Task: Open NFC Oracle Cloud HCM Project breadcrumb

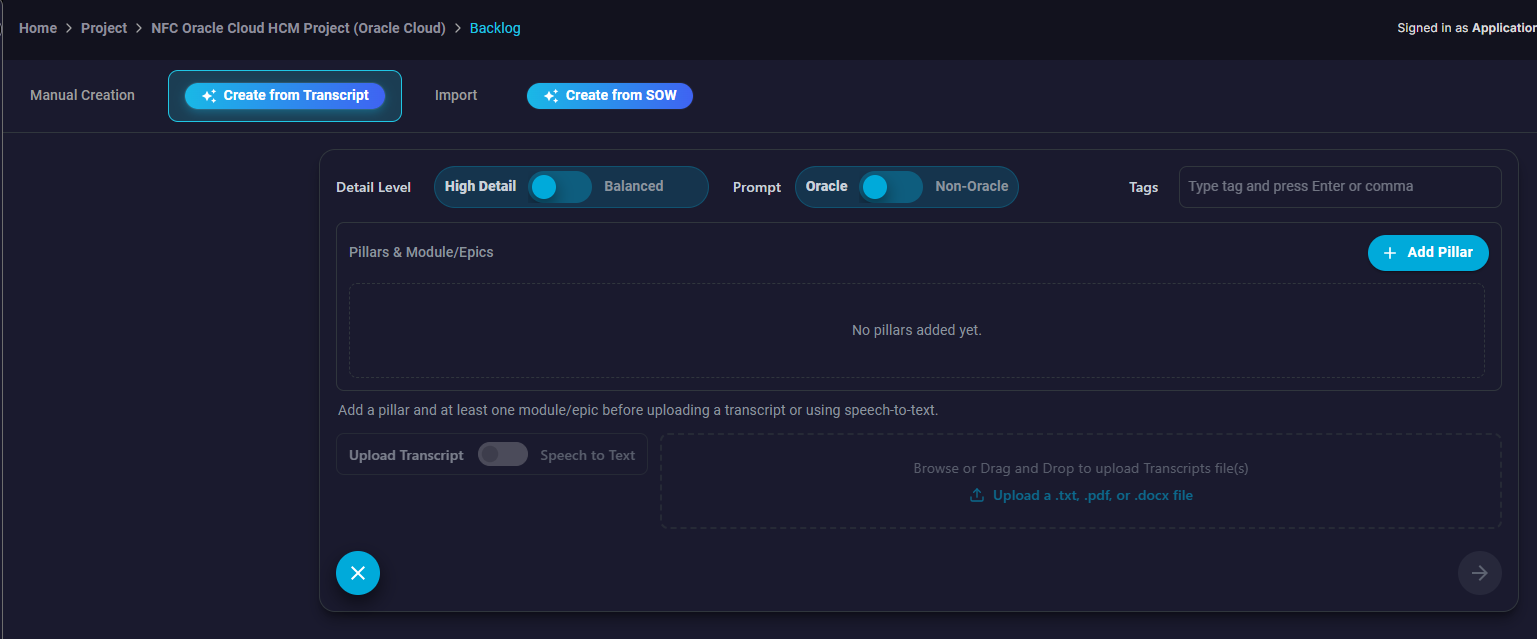Action: tap(298, 28)
